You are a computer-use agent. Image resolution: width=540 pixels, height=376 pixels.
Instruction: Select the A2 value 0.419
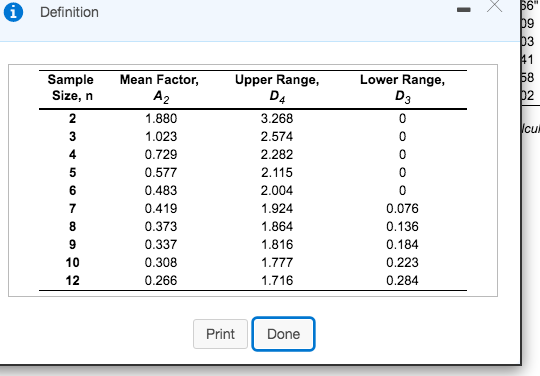[x=161, y=208]
